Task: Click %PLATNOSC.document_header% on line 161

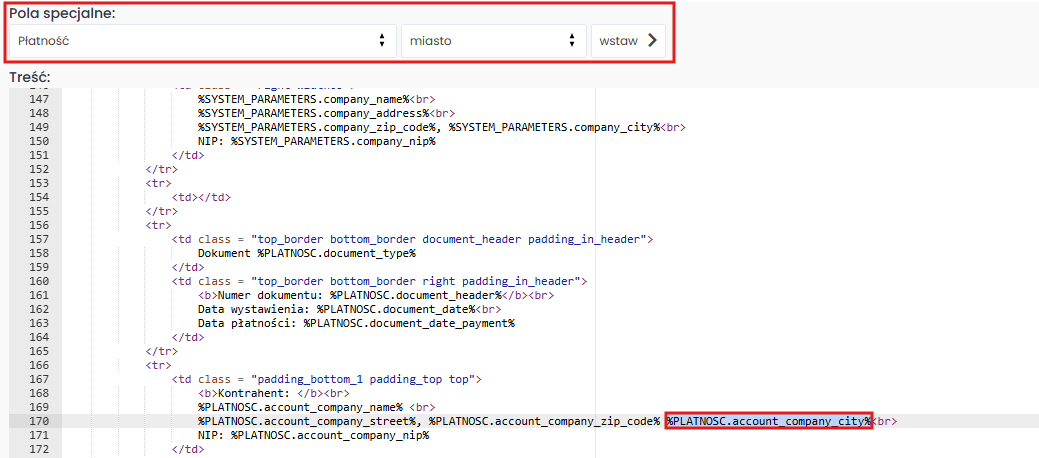Action: tap(415, 295)
